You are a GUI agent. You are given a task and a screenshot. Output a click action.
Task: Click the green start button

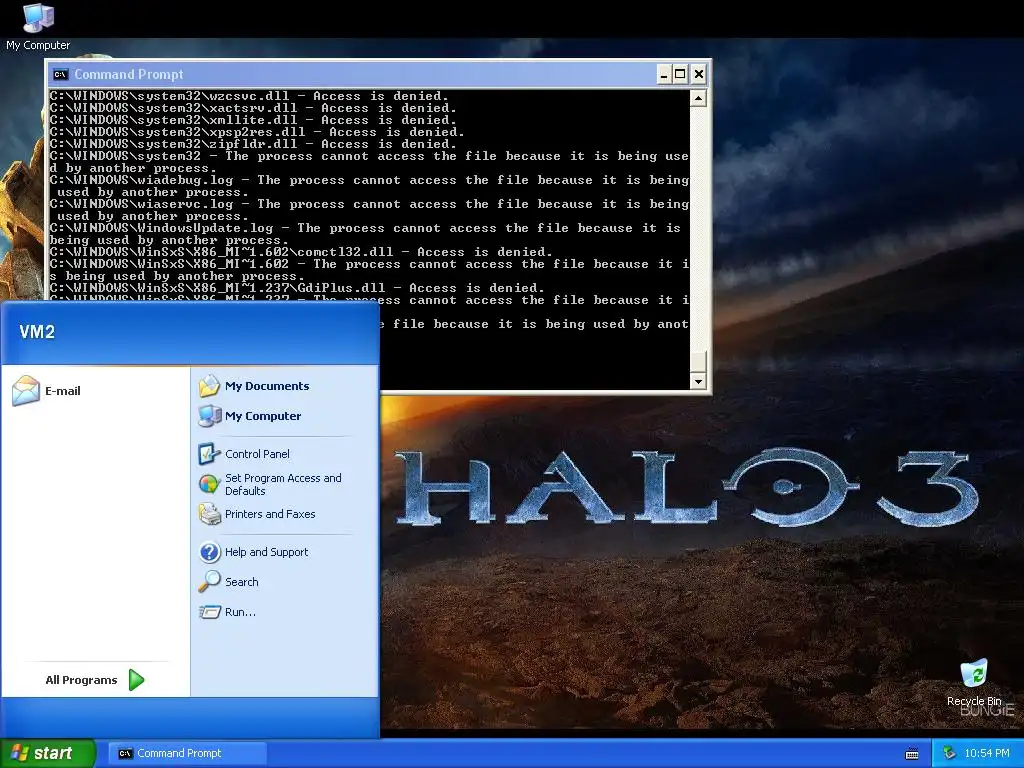tap(48, 753)
